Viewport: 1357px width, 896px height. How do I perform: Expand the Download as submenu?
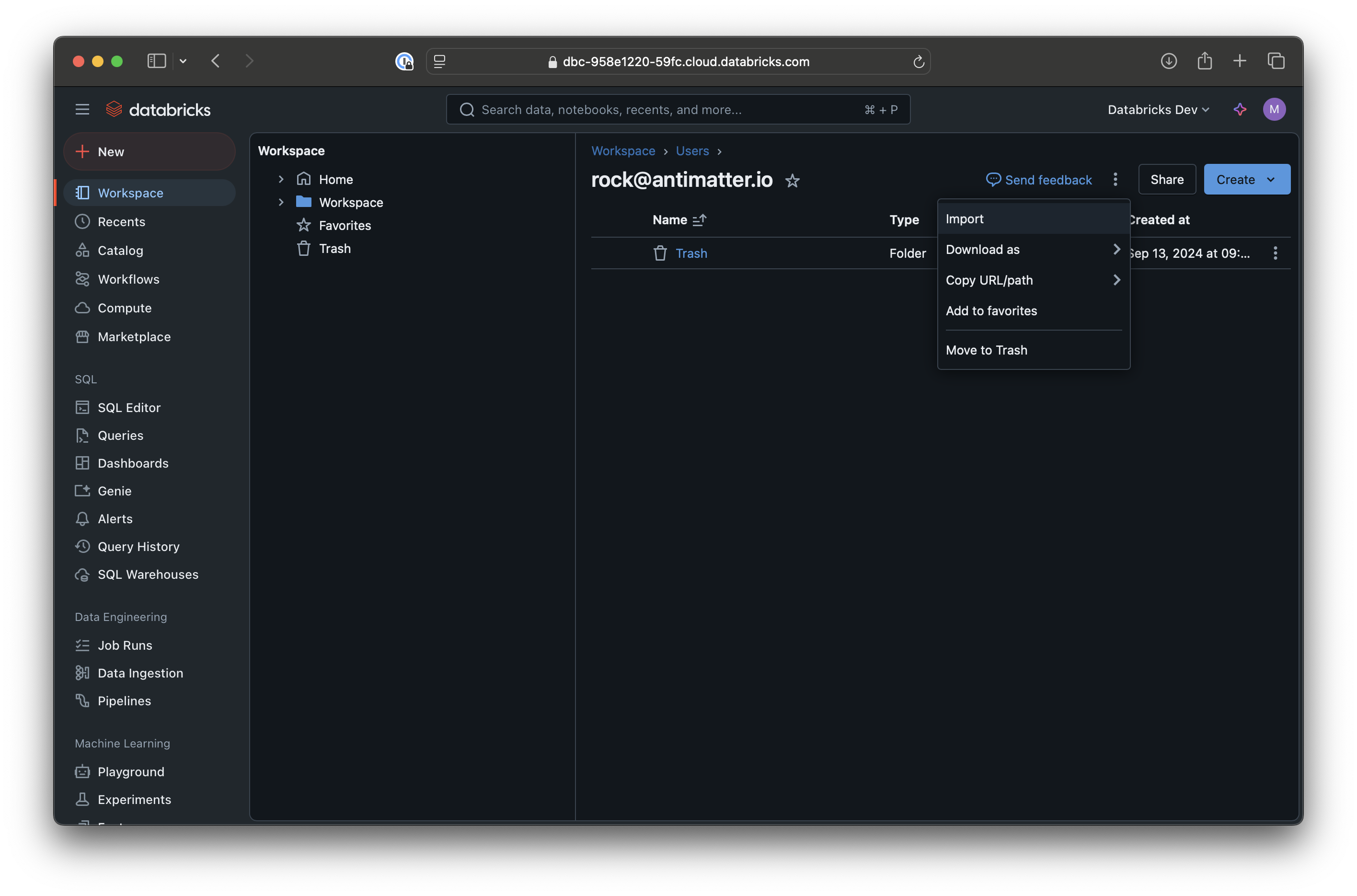point(1033,250)
